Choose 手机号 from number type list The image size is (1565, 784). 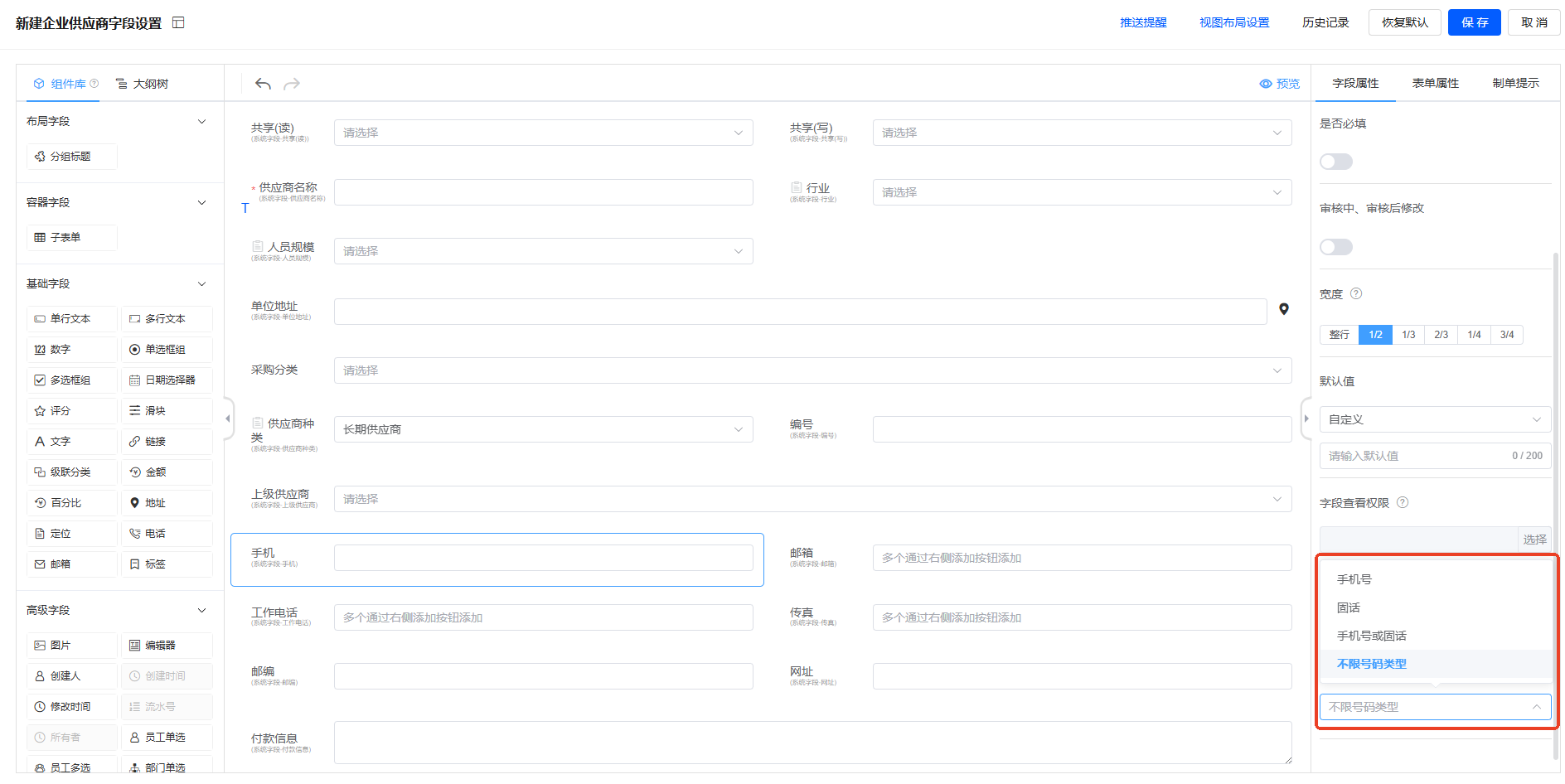1436,579
